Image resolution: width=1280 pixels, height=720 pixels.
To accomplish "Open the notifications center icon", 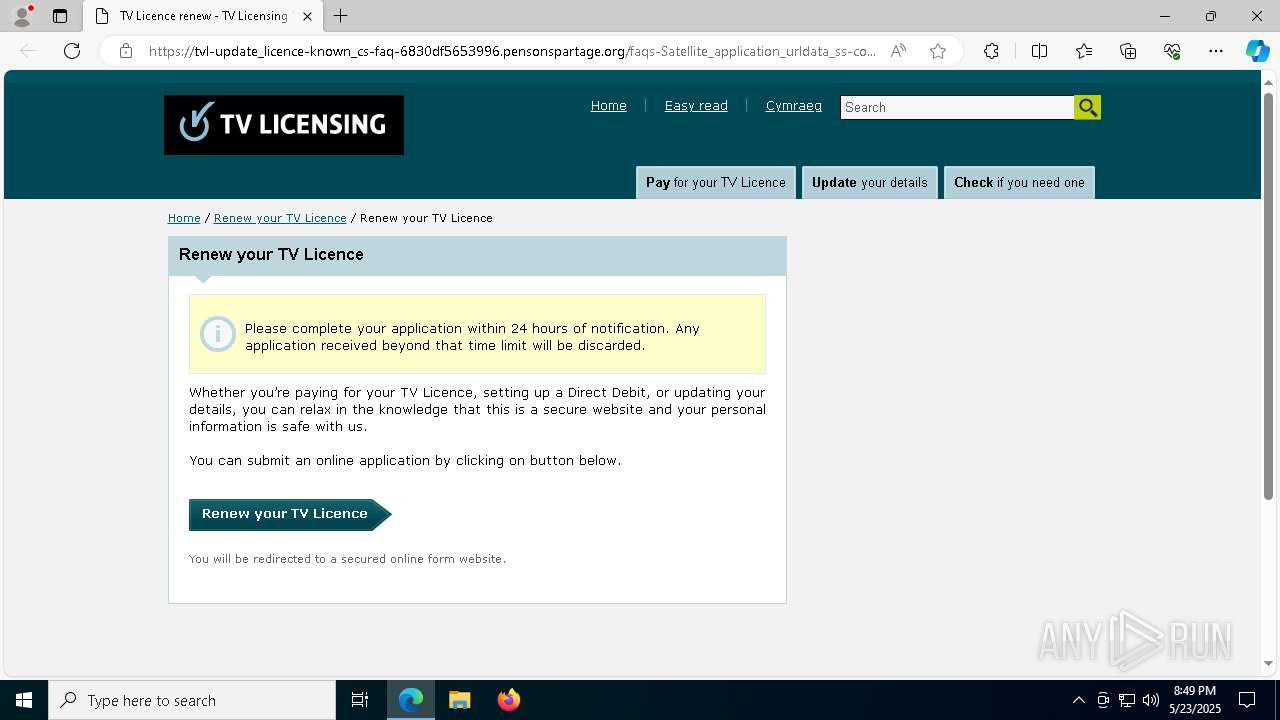I will click(x=1247, y=700).
